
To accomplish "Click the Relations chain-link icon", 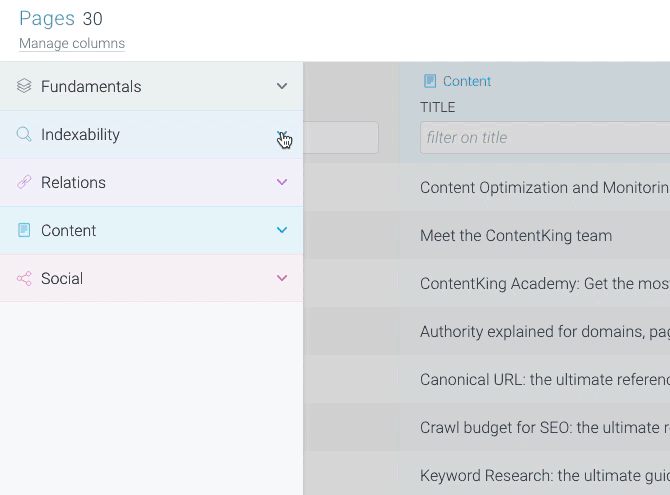I will coord(24,182).
